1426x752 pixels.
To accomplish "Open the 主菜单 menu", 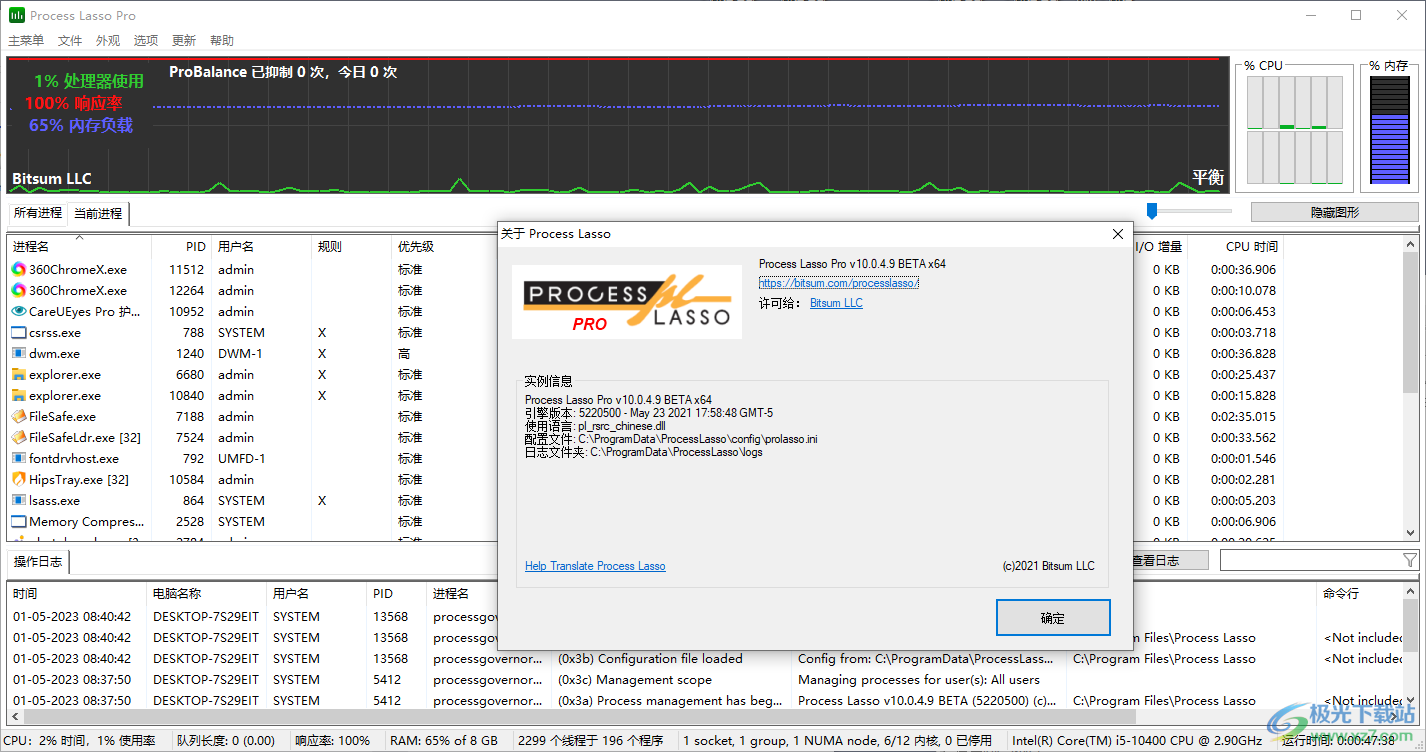I will tap(26, 41).
